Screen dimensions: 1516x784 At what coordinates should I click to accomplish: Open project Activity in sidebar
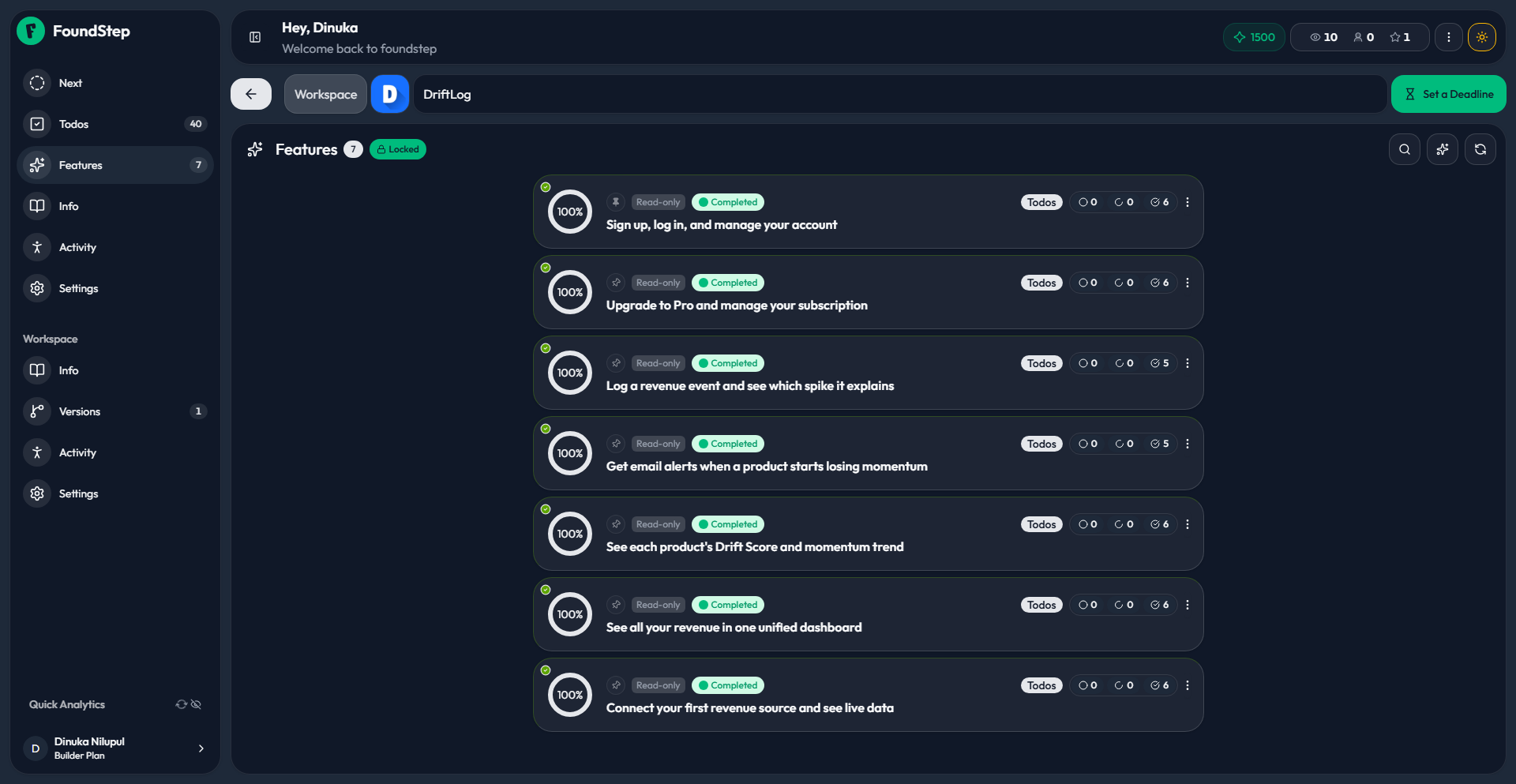pyautogui.click(x=115, y=247)
